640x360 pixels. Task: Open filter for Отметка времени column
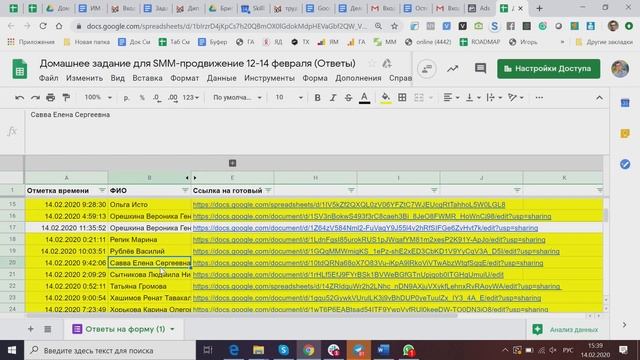[102, 190]
